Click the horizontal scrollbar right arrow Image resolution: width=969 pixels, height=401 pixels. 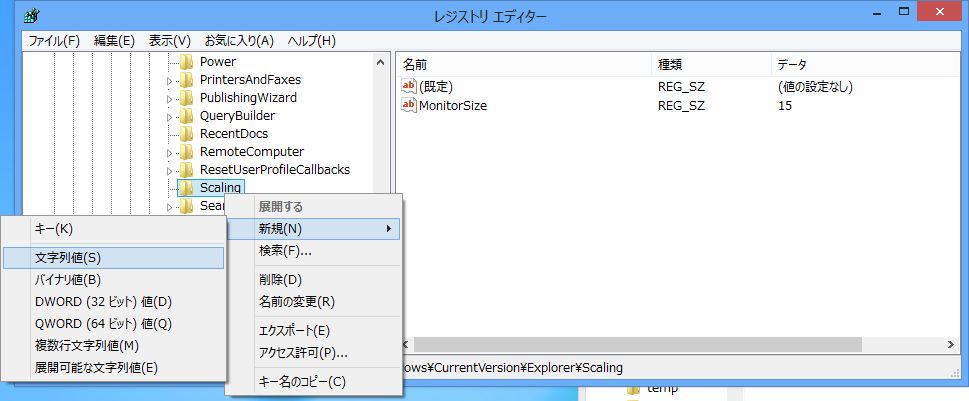951,344
